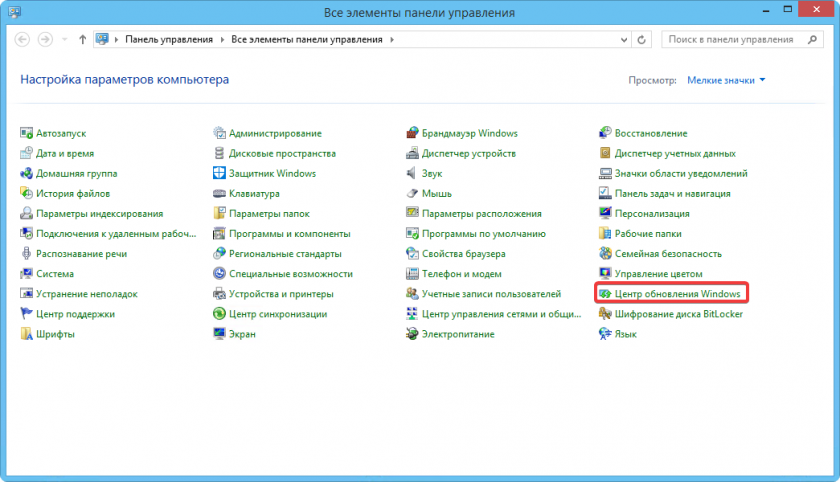Click the Панель управления breadcrumb segment
This screenshot has height=482, width=840.
(x=169, y=40)
